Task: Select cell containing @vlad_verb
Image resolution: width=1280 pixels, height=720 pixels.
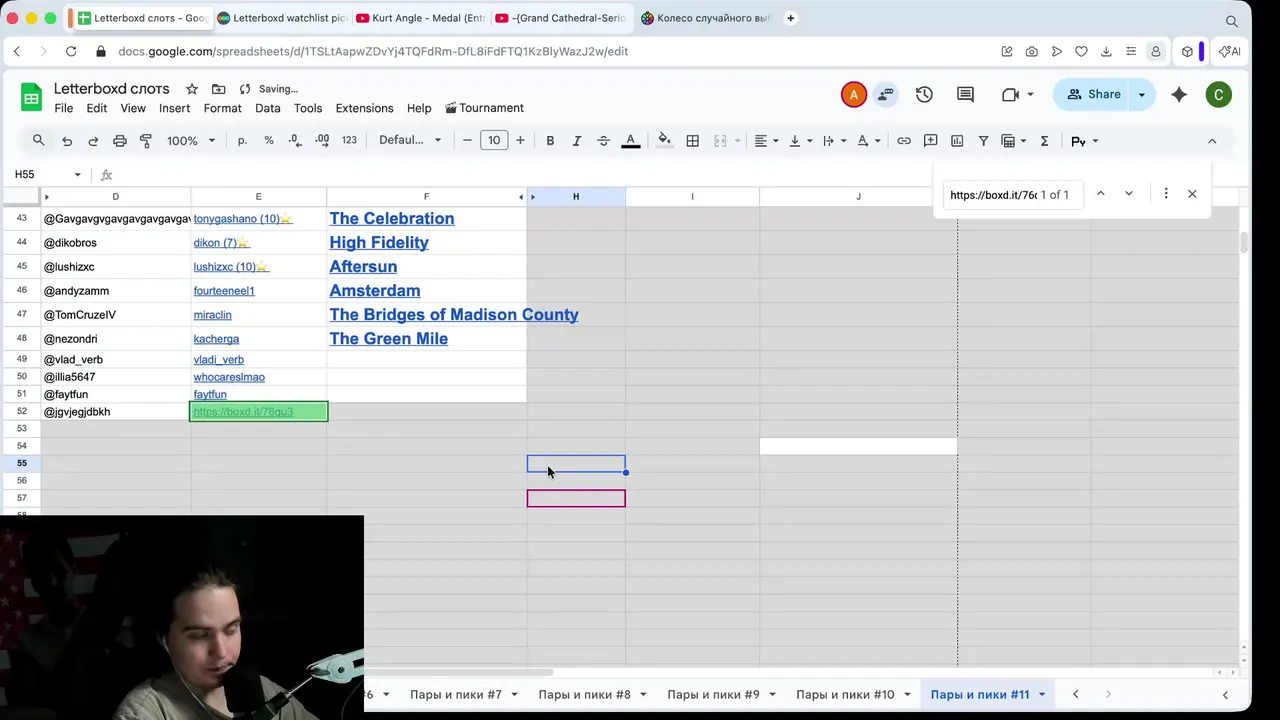Action: click(115, 359)
